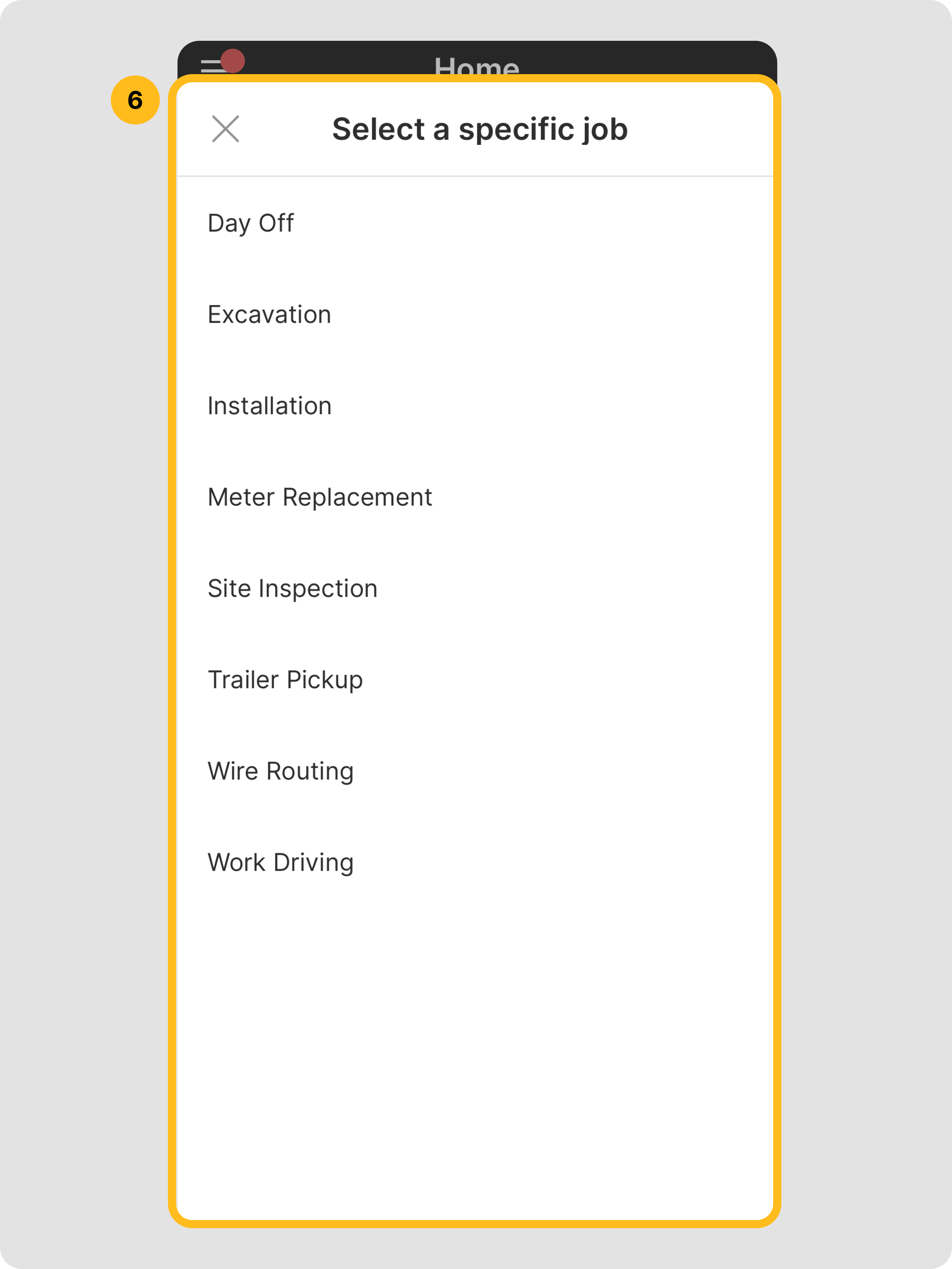Select the Wire Routing job

pyautogui.click(x=280, y=771)
